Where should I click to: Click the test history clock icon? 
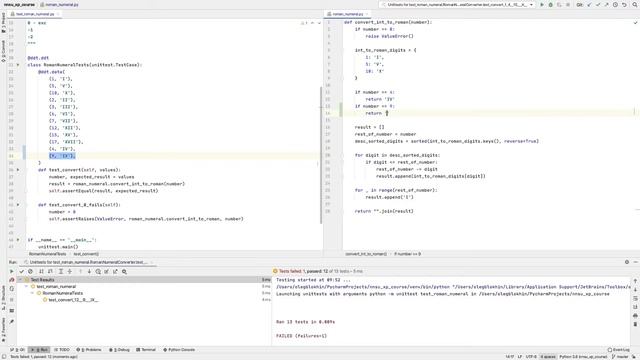pos(98,271)
